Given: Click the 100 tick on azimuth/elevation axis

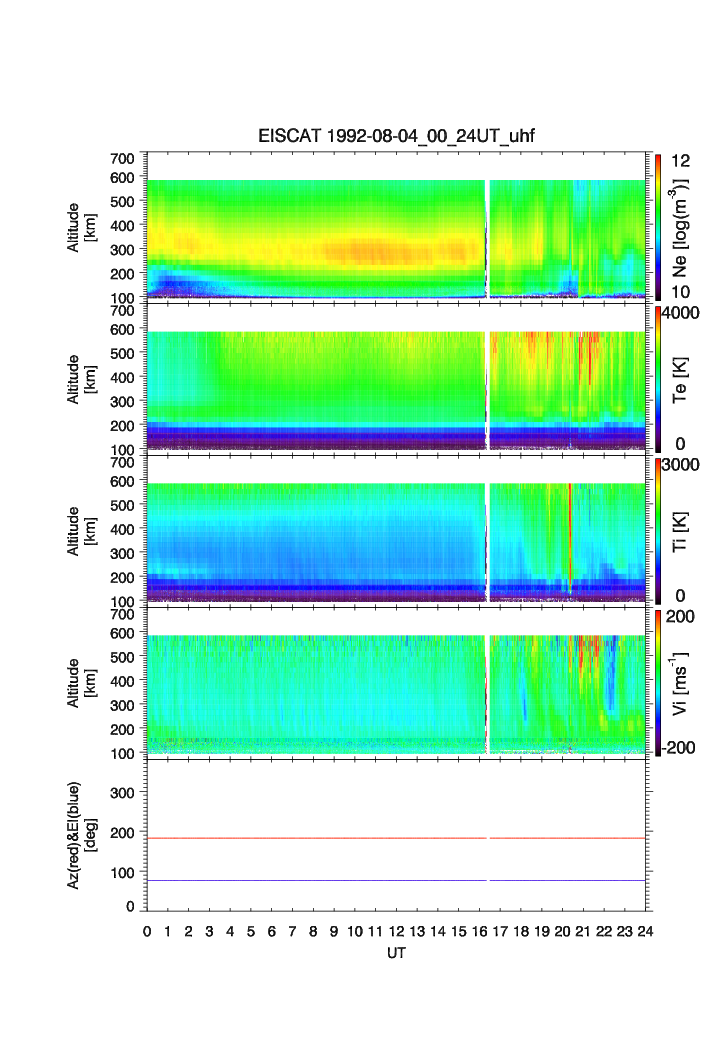Looking at the screenshot, I should click(122, 873).
